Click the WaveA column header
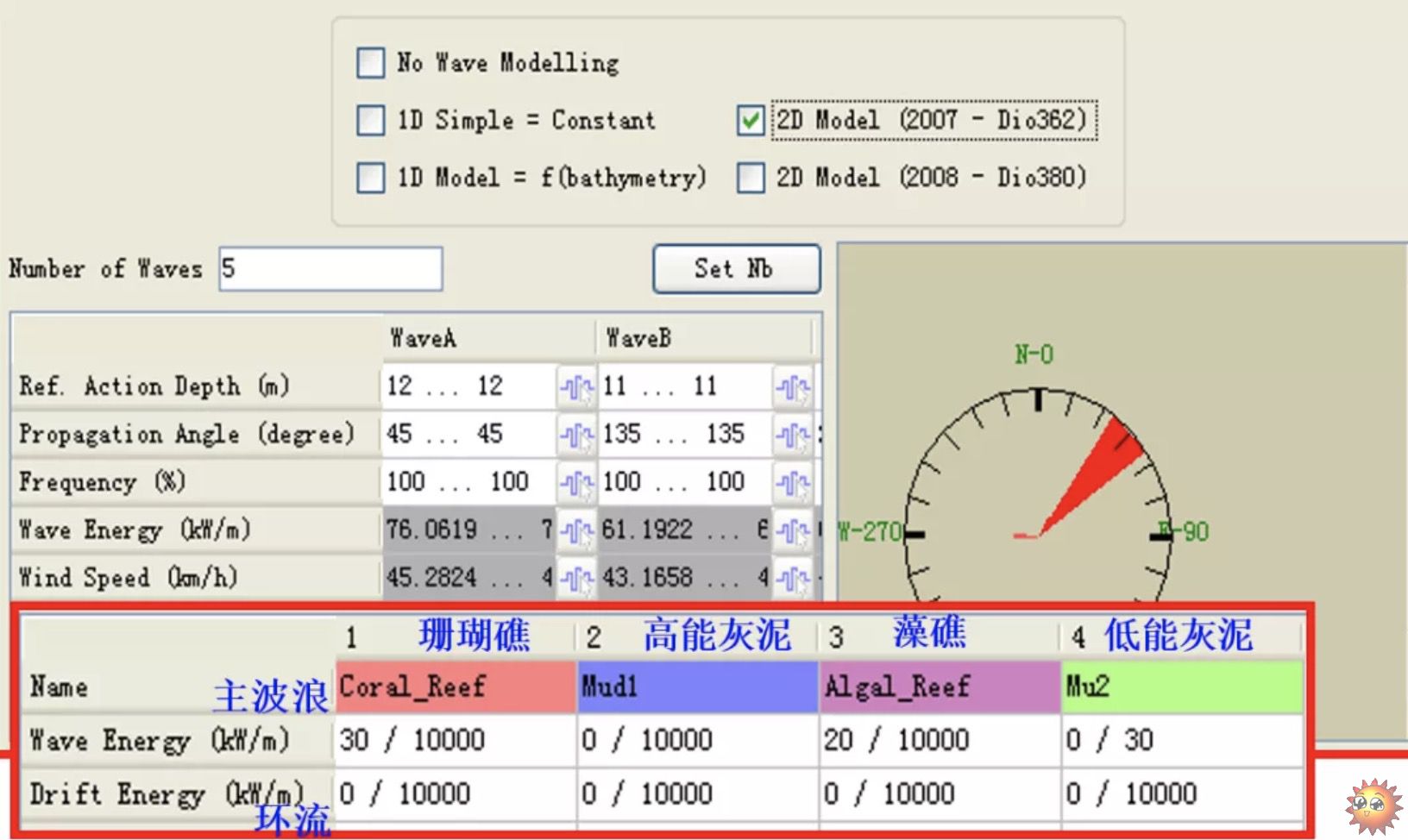 (x=488, y=338)
